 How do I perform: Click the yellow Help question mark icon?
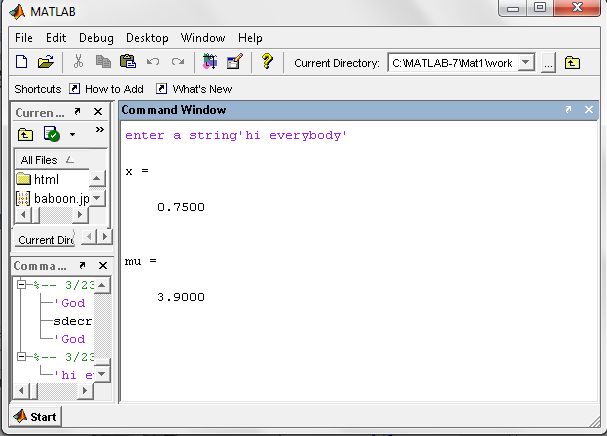pos(267,62)
